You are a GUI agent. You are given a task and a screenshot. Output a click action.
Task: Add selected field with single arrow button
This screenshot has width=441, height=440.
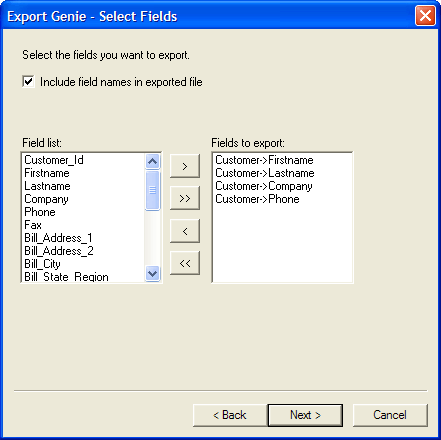[x=185, y=166]
